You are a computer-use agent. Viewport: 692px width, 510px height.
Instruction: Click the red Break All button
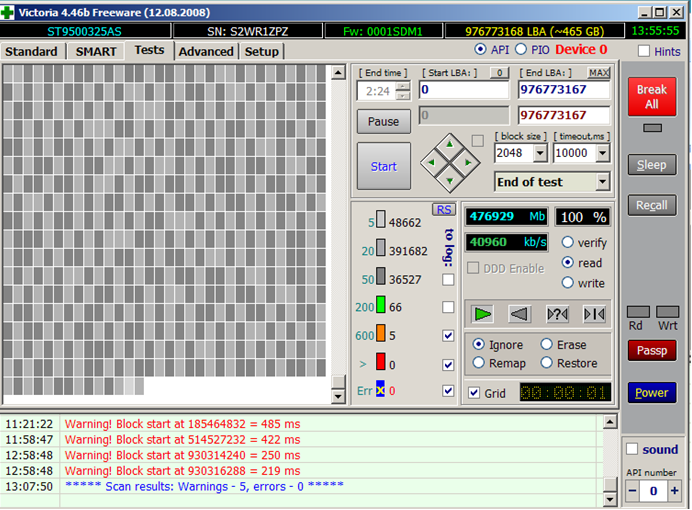click(x=652, y=97)
